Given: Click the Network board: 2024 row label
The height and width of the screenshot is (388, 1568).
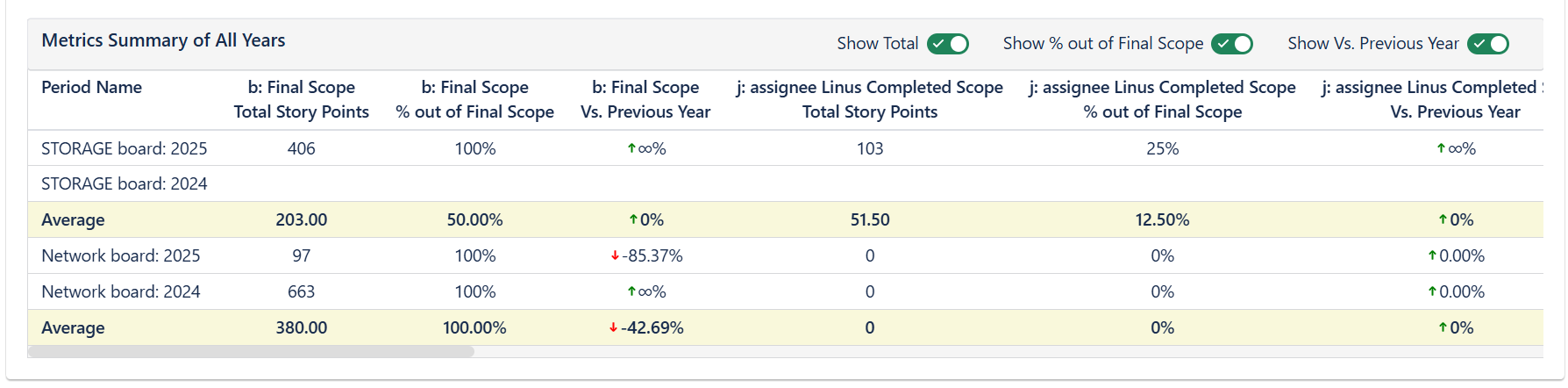Looking at the screenshot, I should coord(120,291).
